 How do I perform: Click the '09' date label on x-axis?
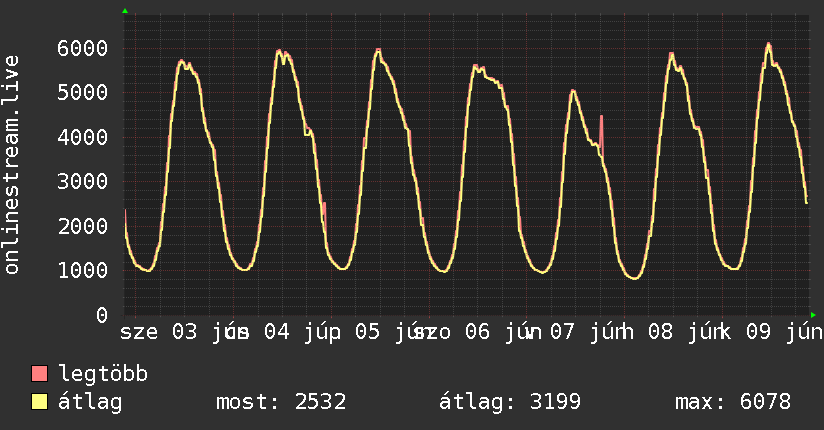tap(758, 332)
